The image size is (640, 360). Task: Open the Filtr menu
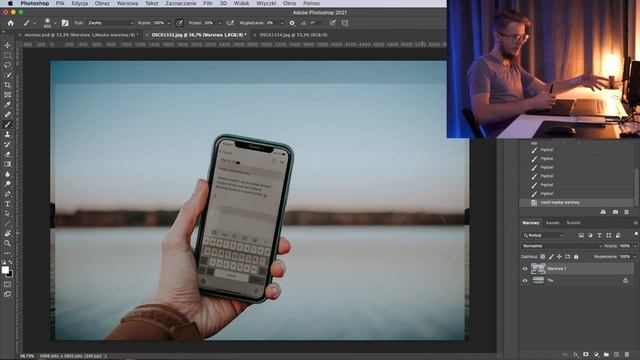pyautogui.click(x=208, y=3)
